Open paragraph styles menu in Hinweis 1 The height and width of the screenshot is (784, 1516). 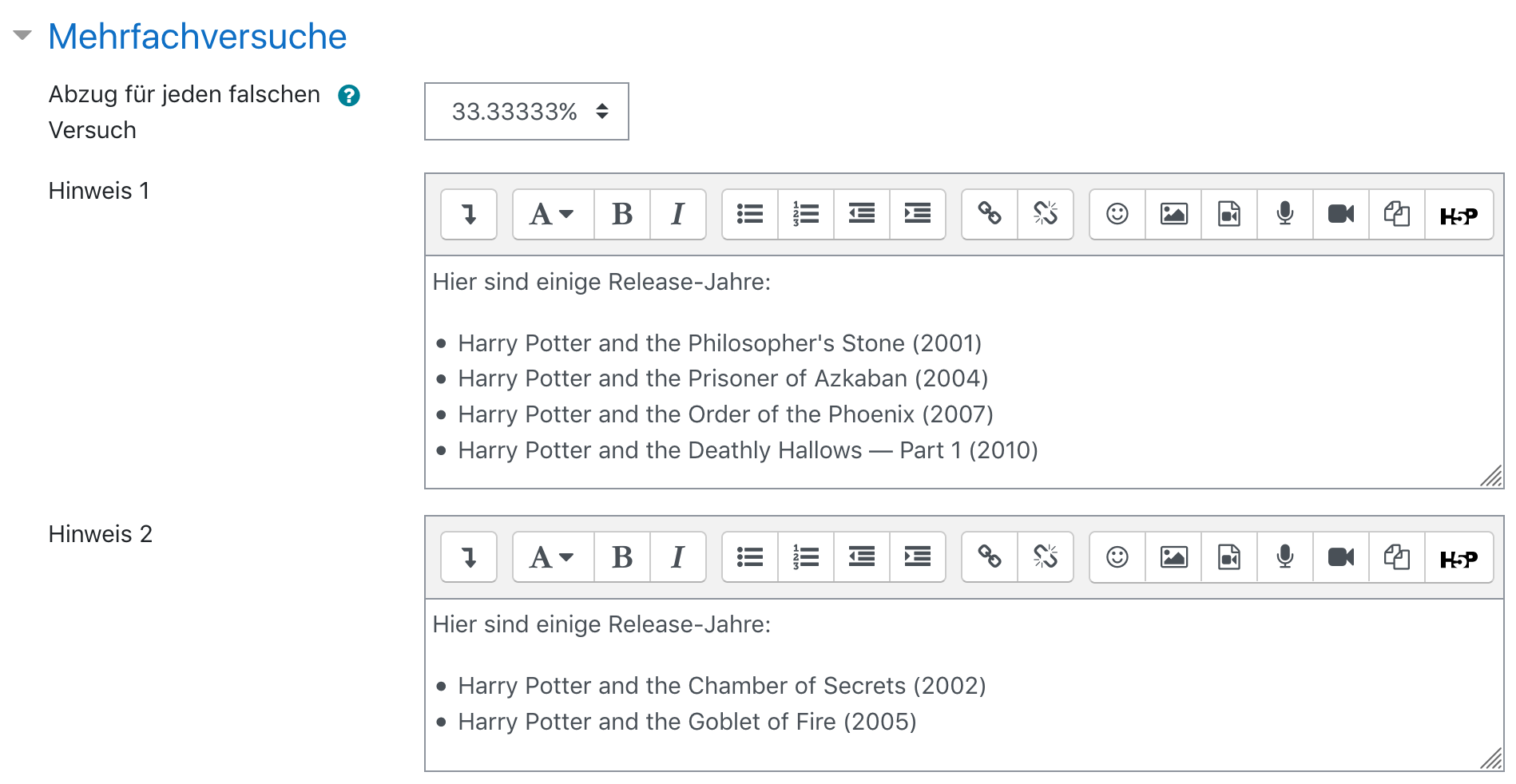pos(552,214)
